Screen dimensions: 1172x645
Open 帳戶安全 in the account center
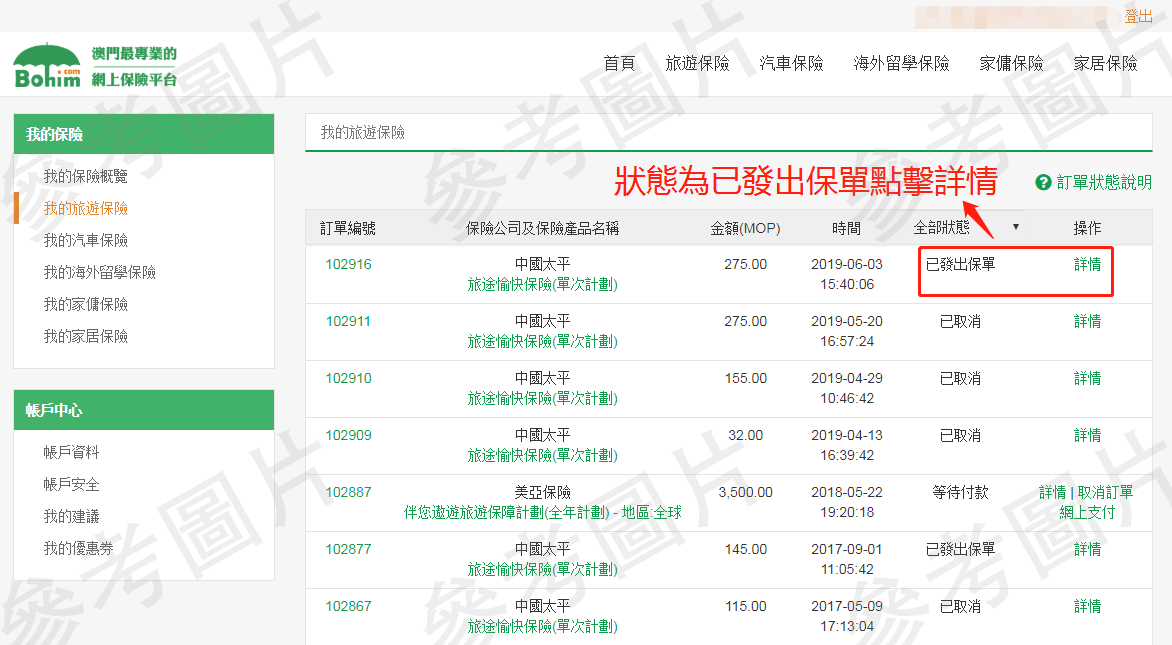click(x=71, y=484)
